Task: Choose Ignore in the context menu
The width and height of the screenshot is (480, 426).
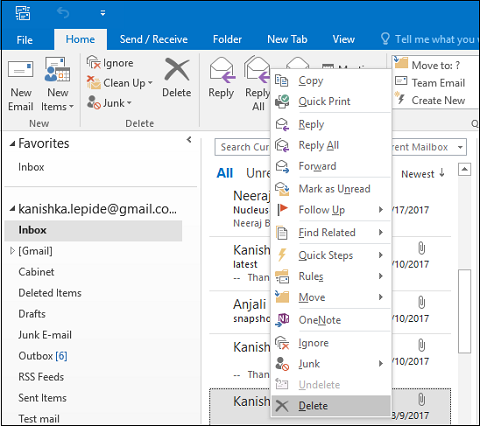Action: click(x=331, y=343)
